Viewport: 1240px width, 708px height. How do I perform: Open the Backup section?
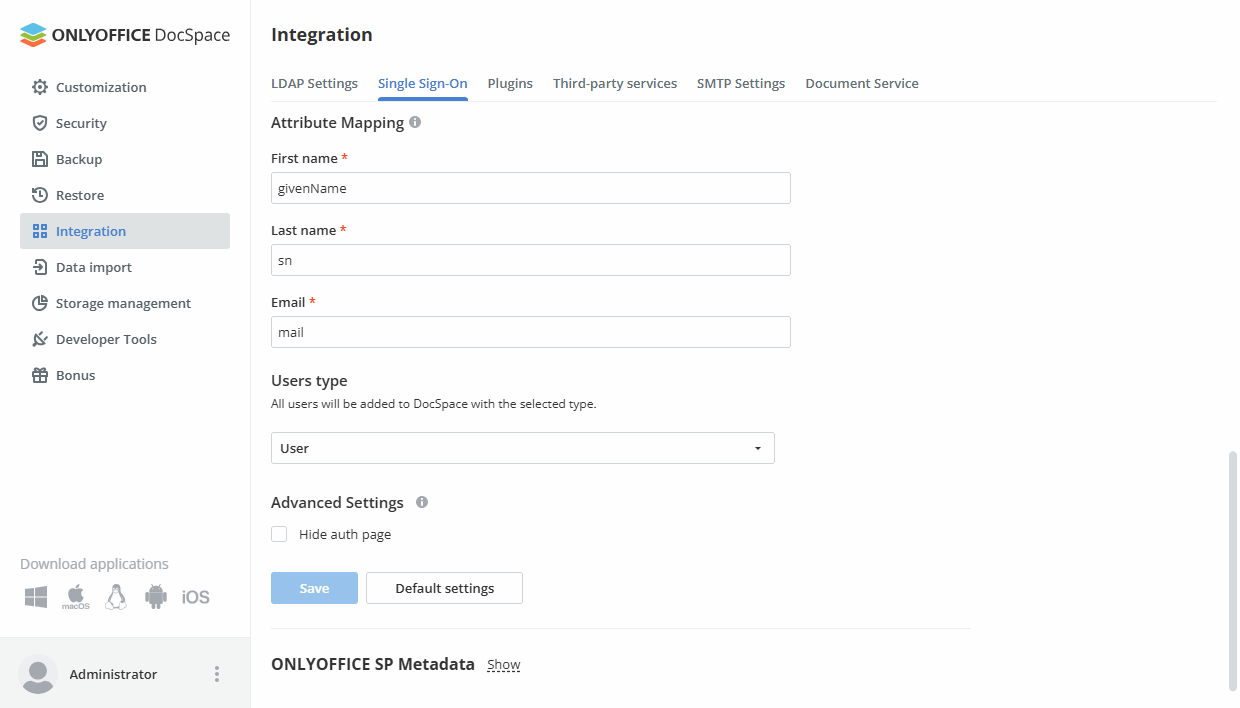pos(79,159)
